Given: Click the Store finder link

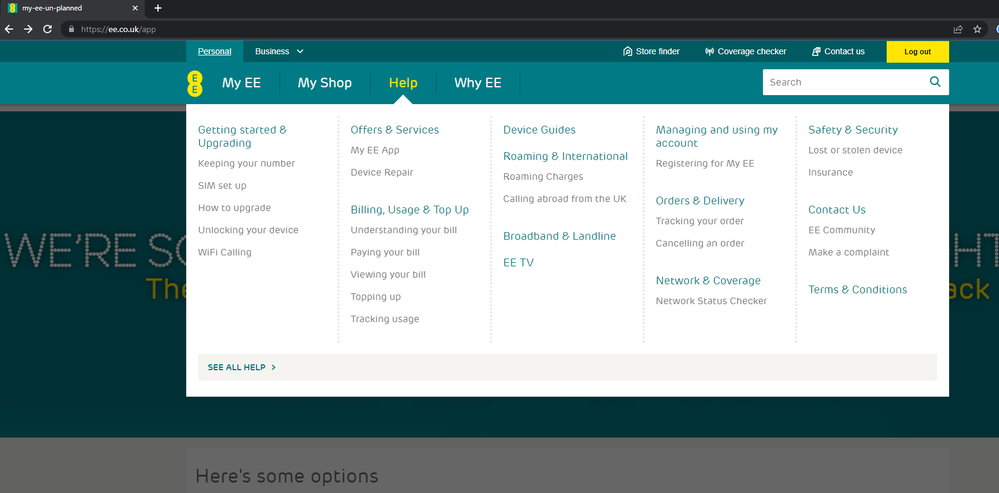Looking at the screenshot, I should coord(651,52).
